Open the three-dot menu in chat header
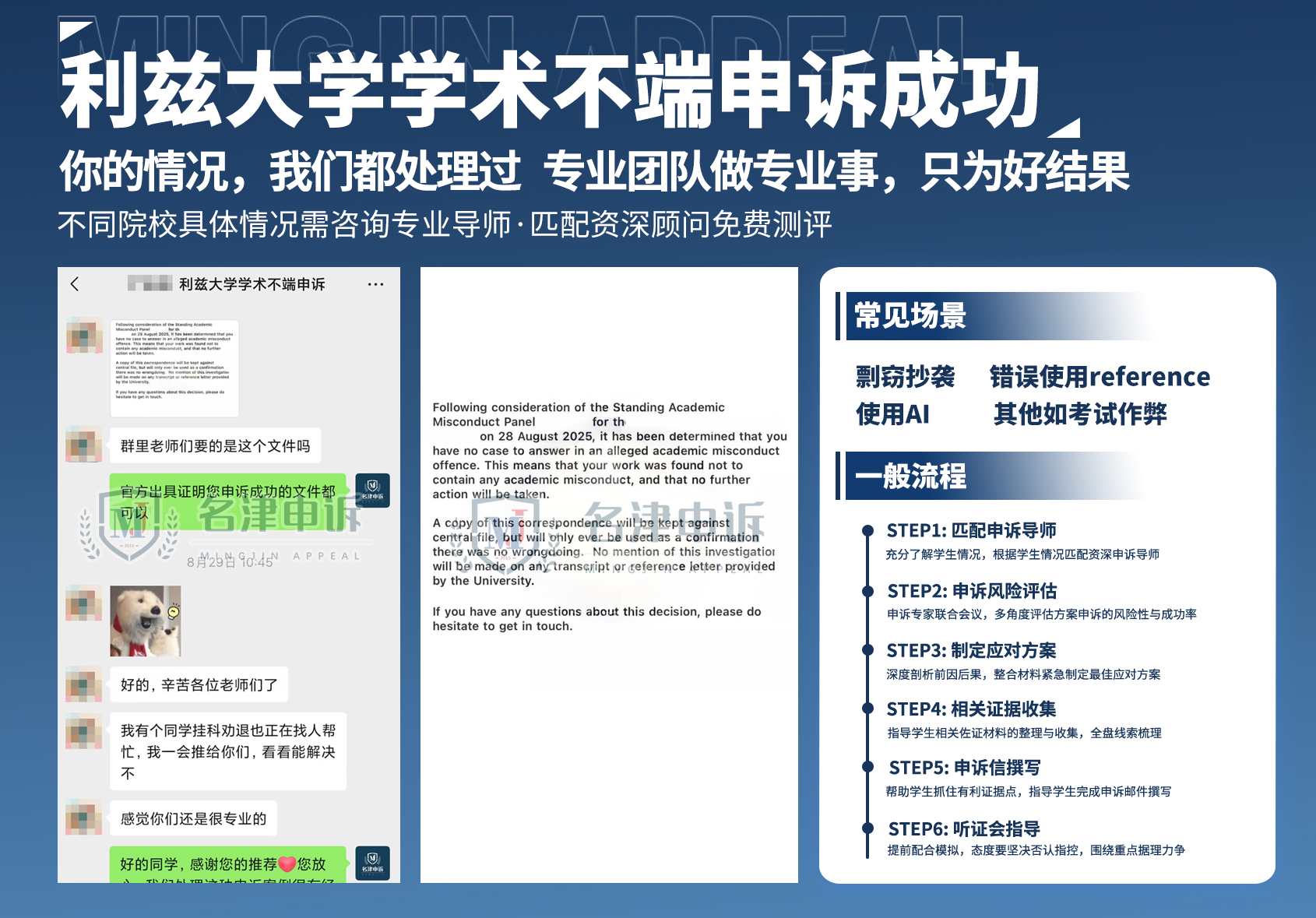The width and height of the screenshot is (1316, 918). click(x=375, y=284)
